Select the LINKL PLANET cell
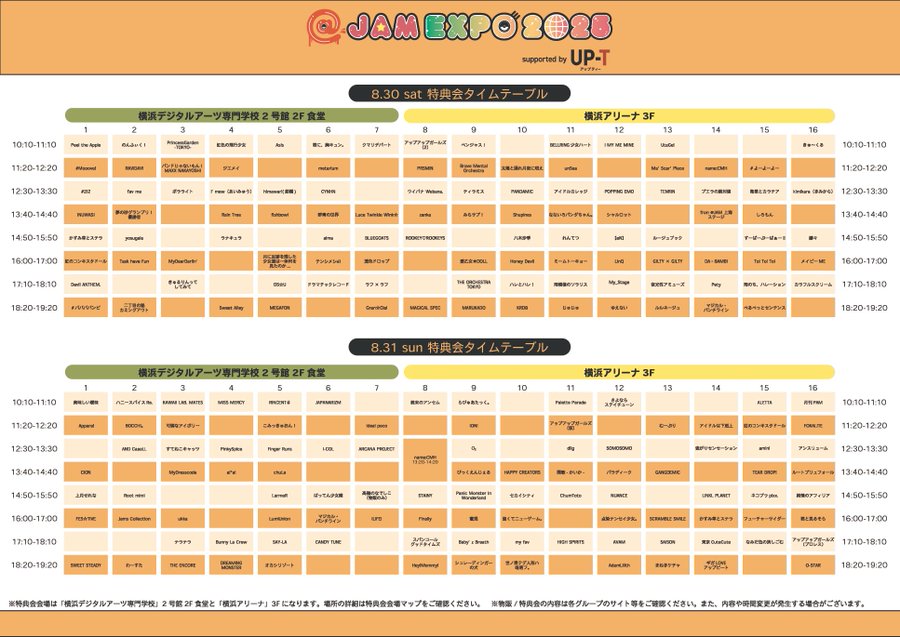Viewport: 900px width, 637px height. pos(716,495)
